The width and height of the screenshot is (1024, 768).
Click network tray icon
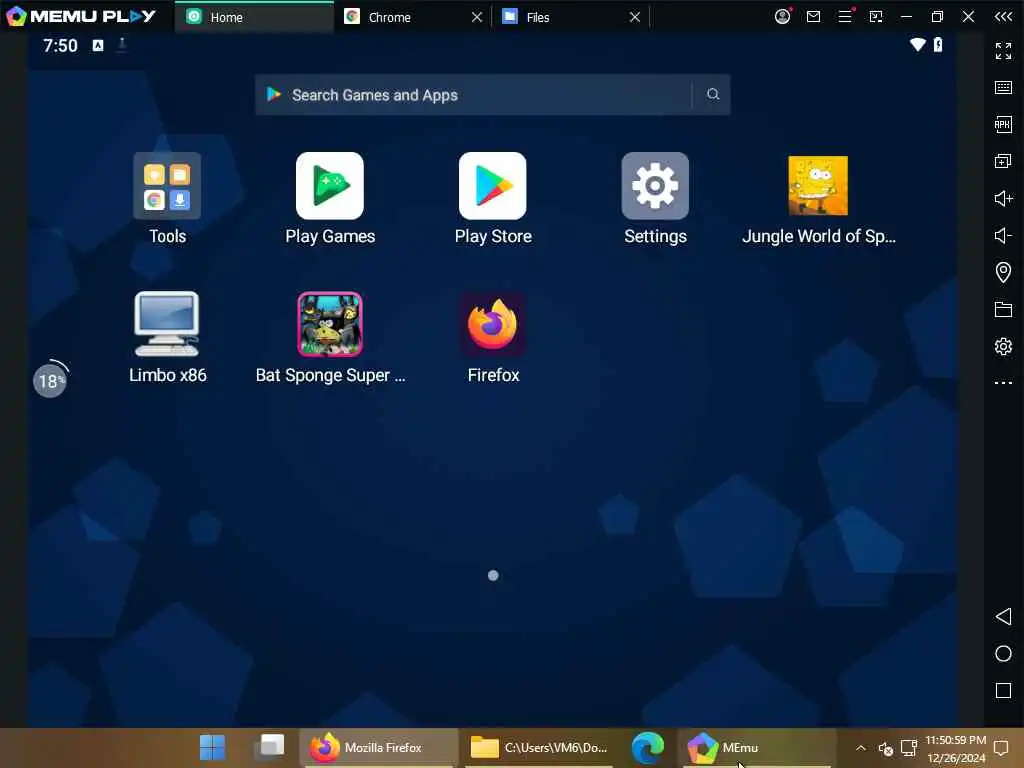point(909,748)
